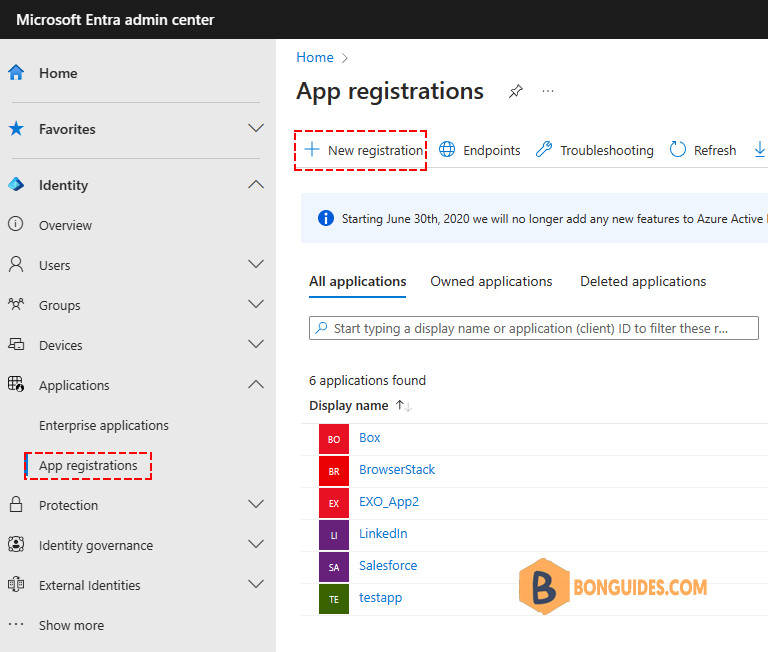Click the Overview info circle icon
This screenshot has width=768, height=652.
[16, 224]
